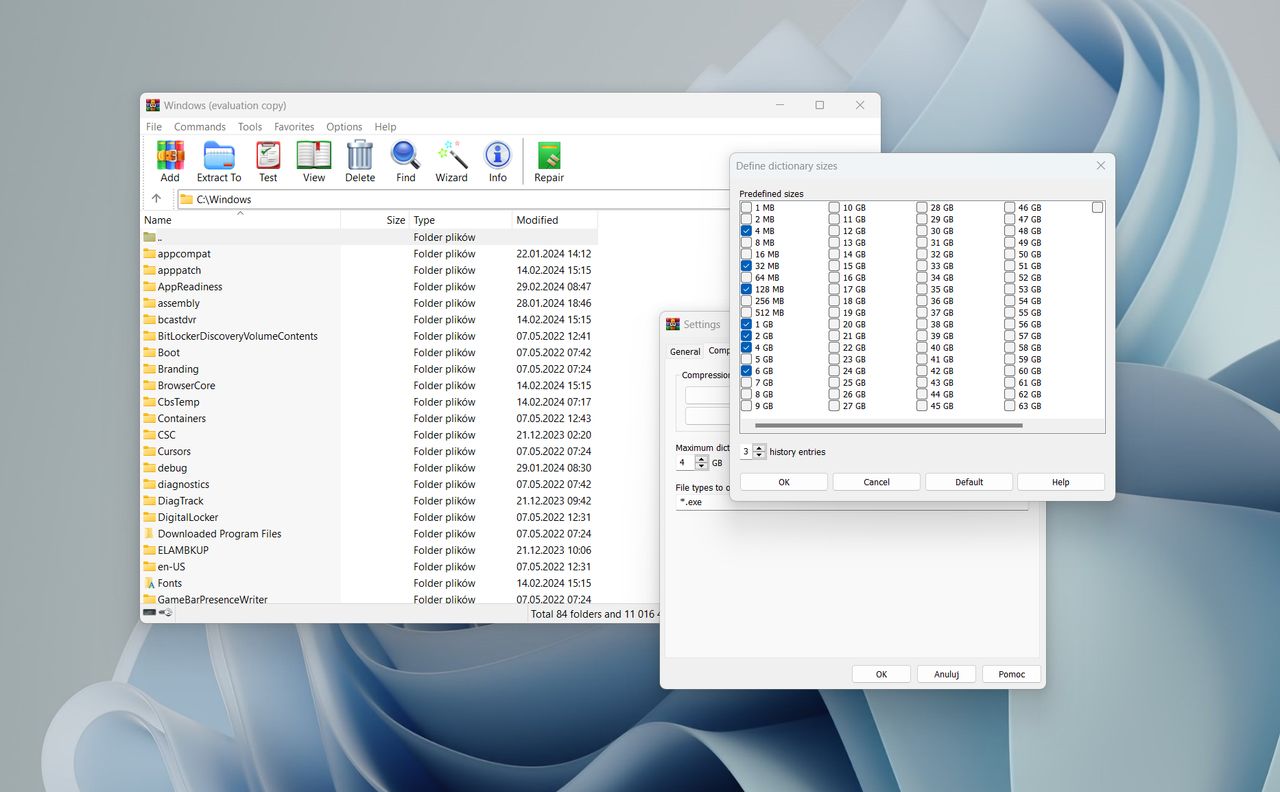Select the Extract To toolbar icon
1280x792 pixels.
[218, 158]
